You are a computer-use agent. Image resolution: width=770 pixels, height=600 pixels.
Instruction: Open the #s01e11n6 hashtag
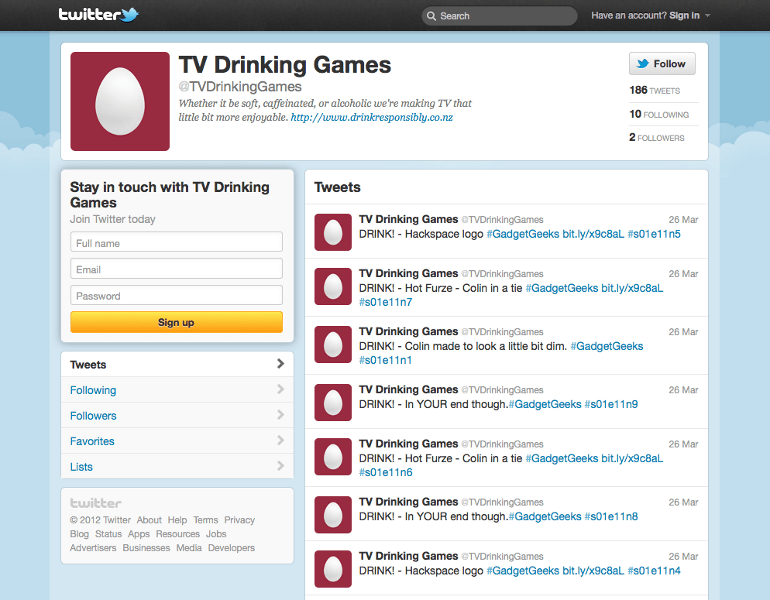click(385, 472)
